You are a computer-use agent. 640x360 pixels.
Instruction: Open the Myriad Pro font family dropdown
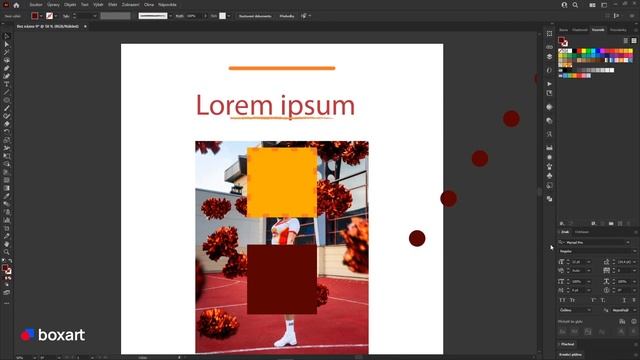[x=628, y=242]
